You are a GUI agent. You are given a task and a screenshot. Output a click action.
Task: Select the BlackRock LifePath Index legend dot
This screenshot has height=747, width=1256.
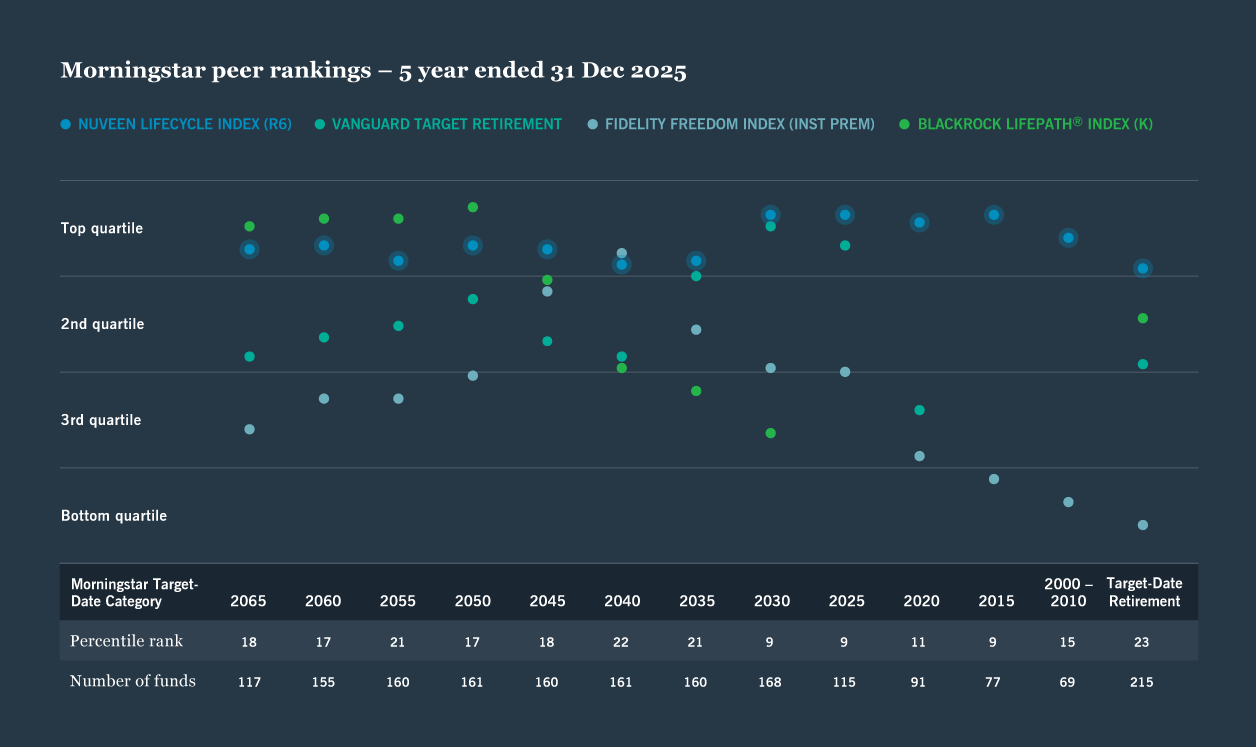(902, 124)
